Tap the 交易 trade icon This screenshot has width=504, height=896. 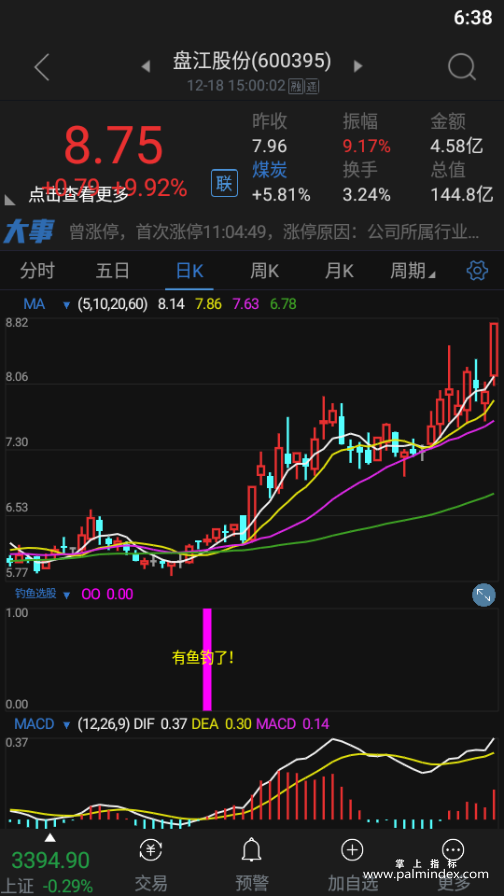[151, 850]
